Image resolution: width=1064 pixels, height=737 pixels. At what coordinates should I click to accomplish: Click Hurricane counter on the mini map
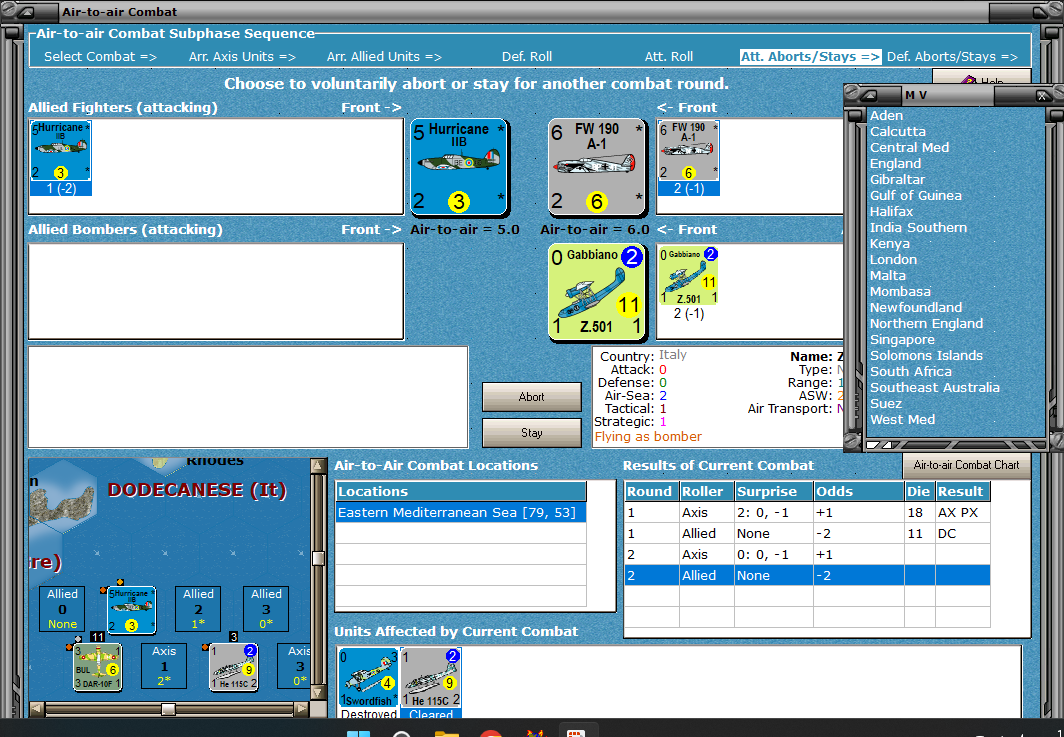click(131, 609)
